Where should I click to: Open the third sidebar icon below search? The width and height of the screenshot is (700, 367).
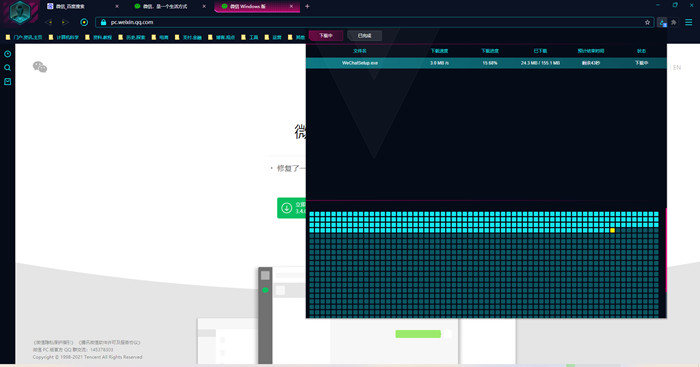[8, 82]
